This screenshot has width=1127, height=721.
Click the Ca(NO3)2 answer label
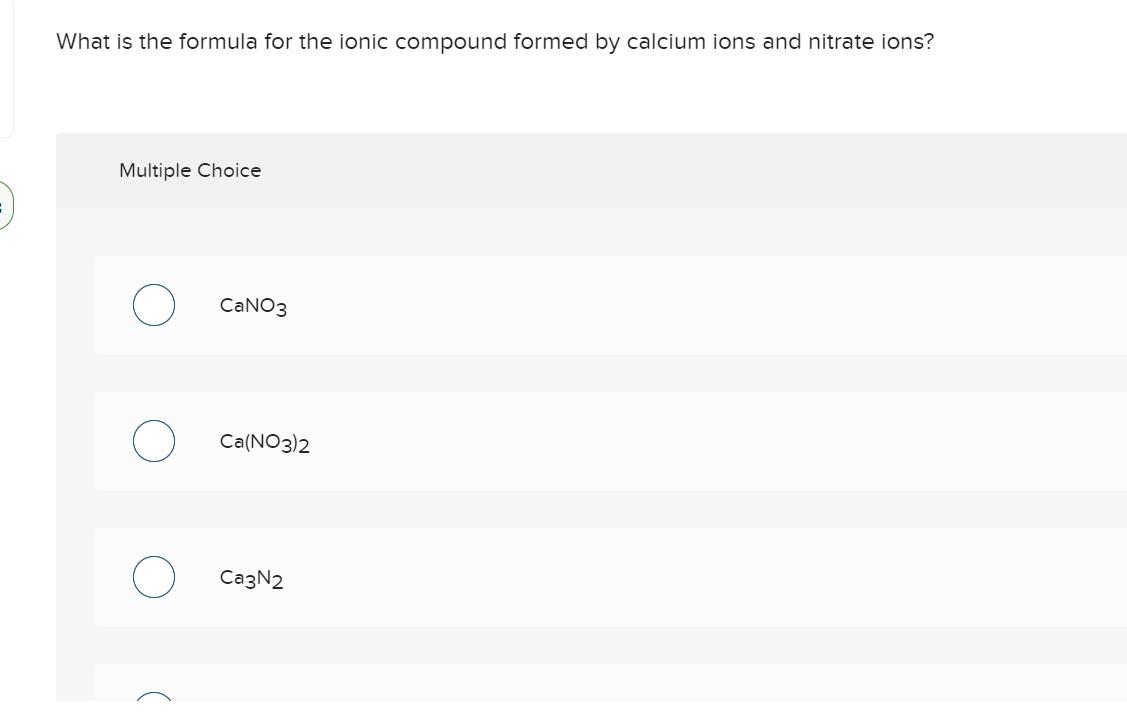264,442
